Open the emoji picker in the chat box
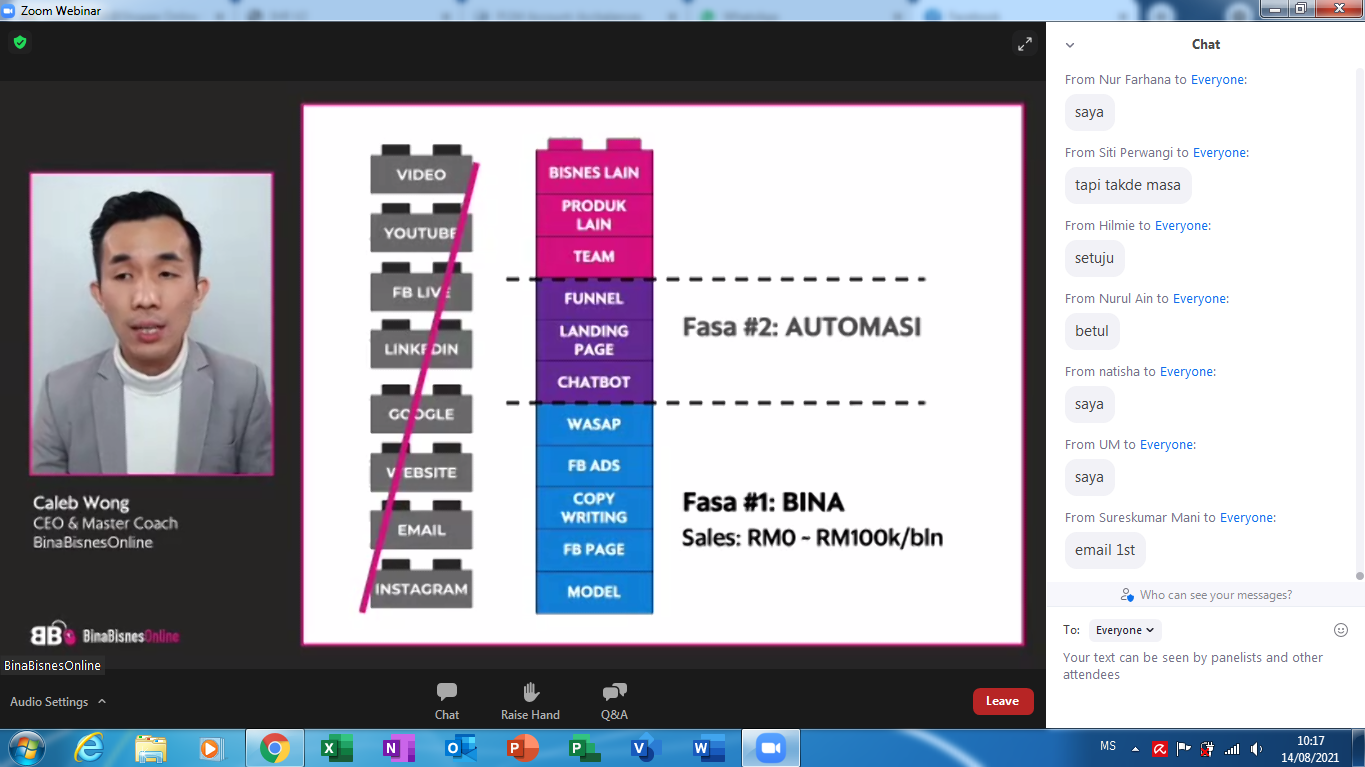This screenshot has width=1365, height=767. click(x=1341, y=630)
